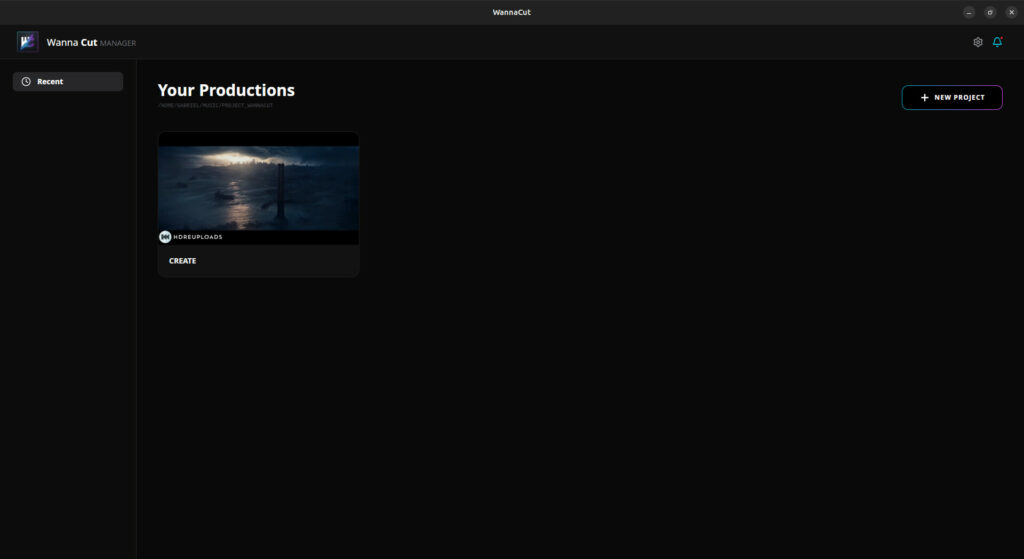Click the project folder path under Your Productions

[216, 105]
